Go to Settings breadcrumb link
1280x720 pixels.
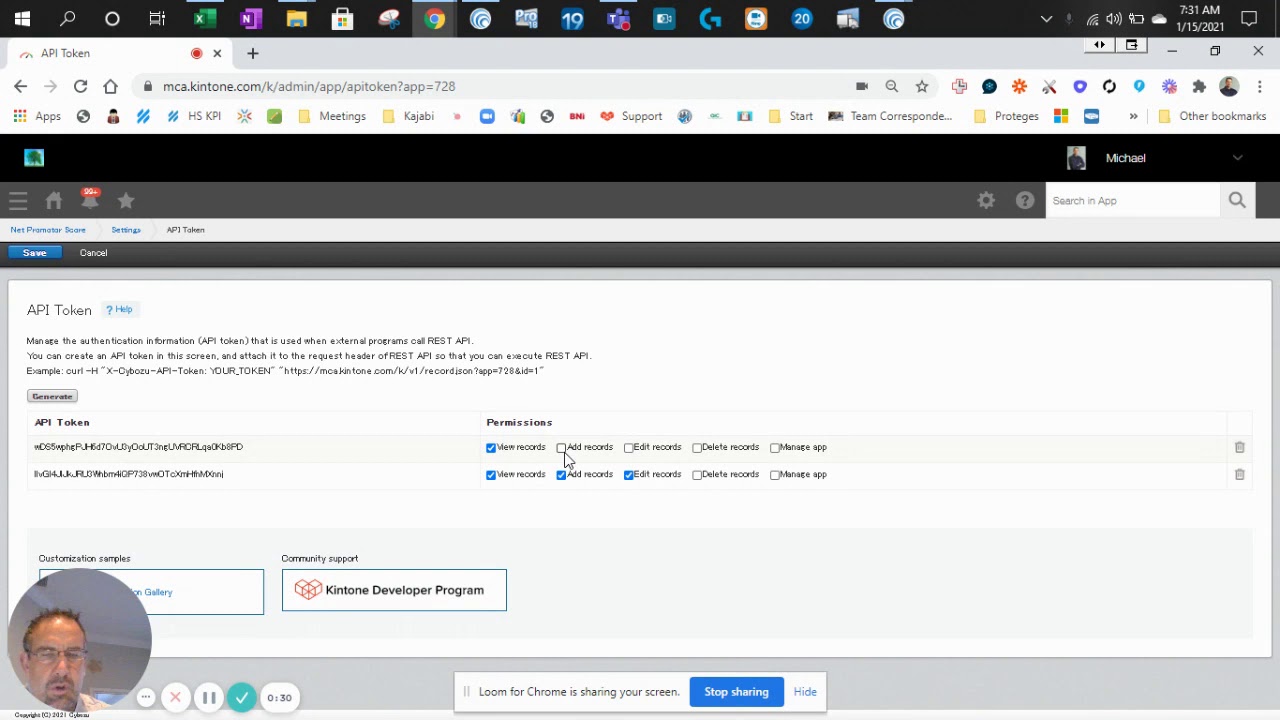125,230
